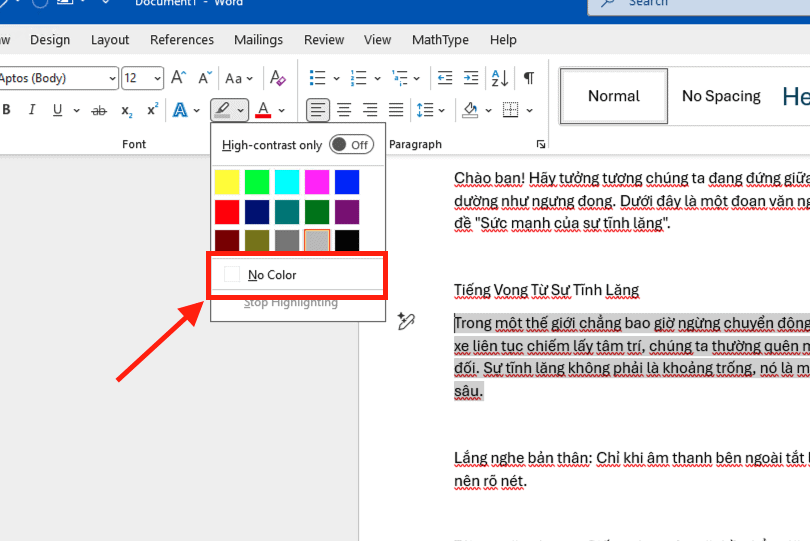Apply borders to selection

(x=510, y=110)
